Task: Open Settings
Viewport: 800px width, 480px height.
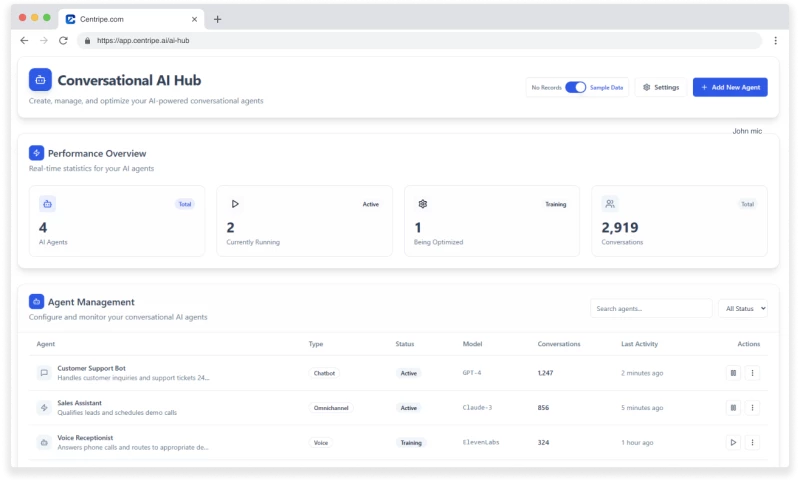Action: point(661,87)
